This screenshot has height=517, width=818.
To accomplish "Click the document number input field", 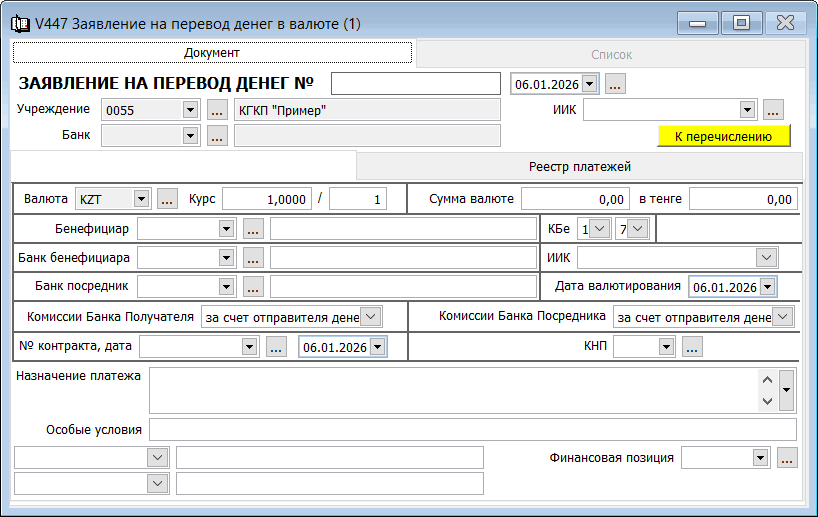I will click(x=415, y=84).
